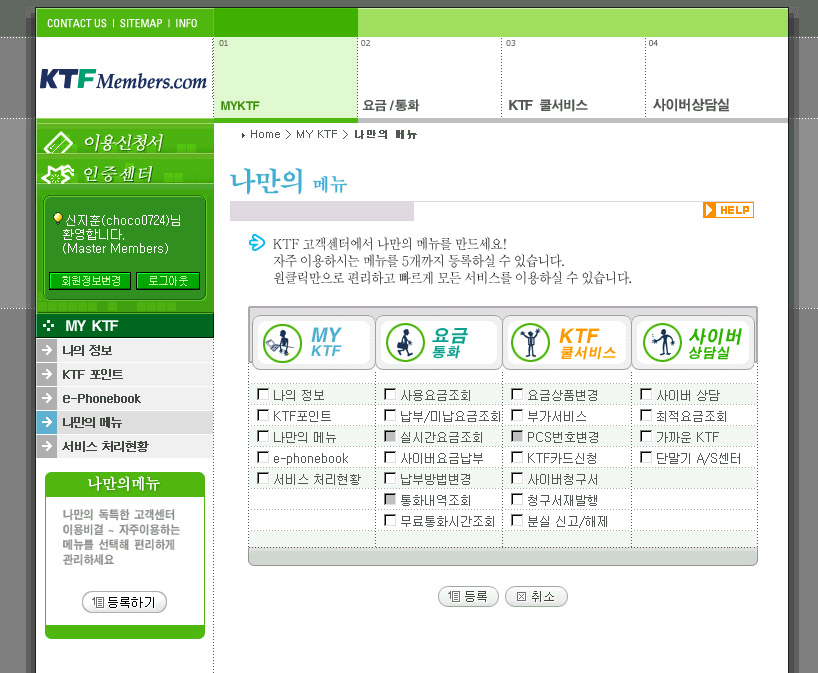Open KTF 포인트 in the sidebar menu
The height and width of the screenshot is (673, 818).
[x=125, y=374]
